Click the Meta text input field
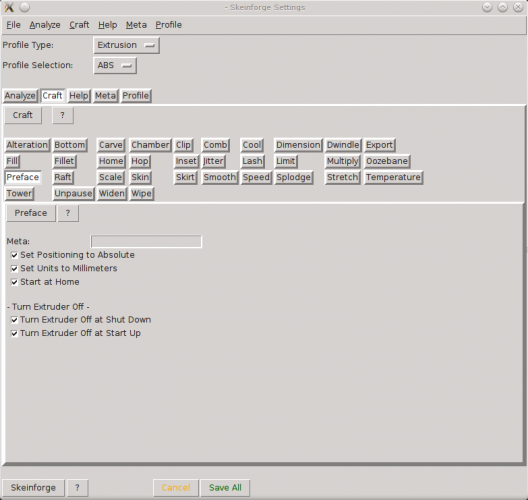Screen dimensions: 528x500 pyautogui.click(x=146, y=241)
